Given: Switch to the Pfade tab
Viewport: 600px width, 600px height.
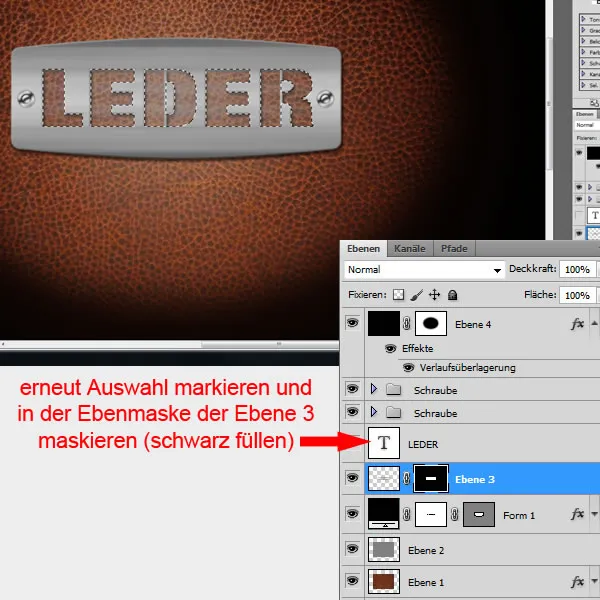Looking at the screenshot, I should [x=455, y=248].
